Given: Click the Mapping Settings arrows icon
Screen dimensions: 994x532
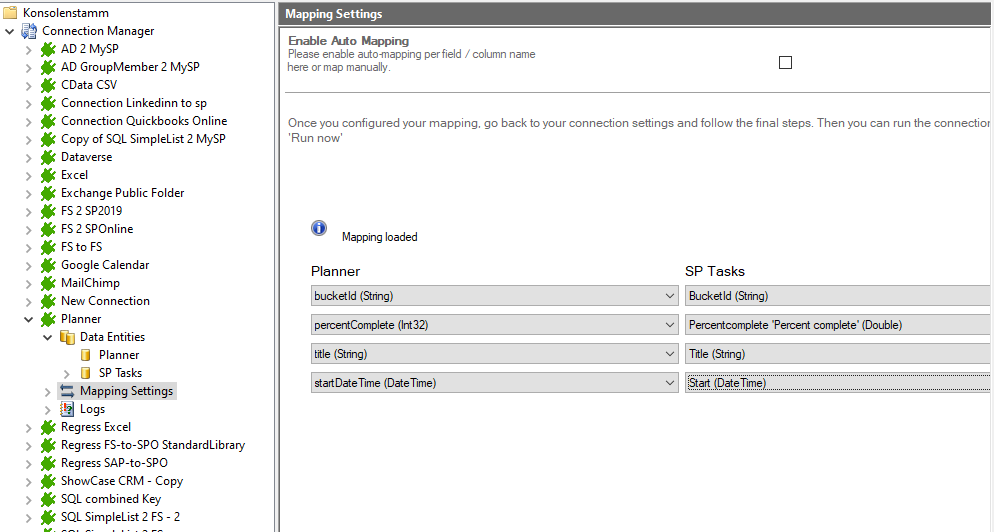Looking at the screenshot, I should click(67, 391).
